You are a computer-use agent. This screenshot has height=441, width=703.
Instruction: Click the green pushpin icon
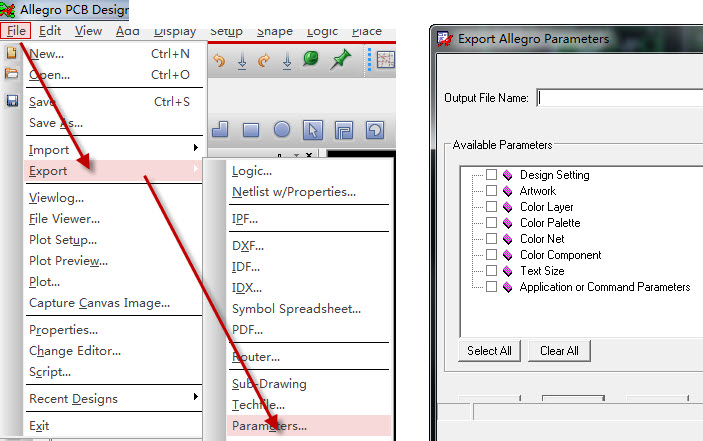[x=340, y=60]
